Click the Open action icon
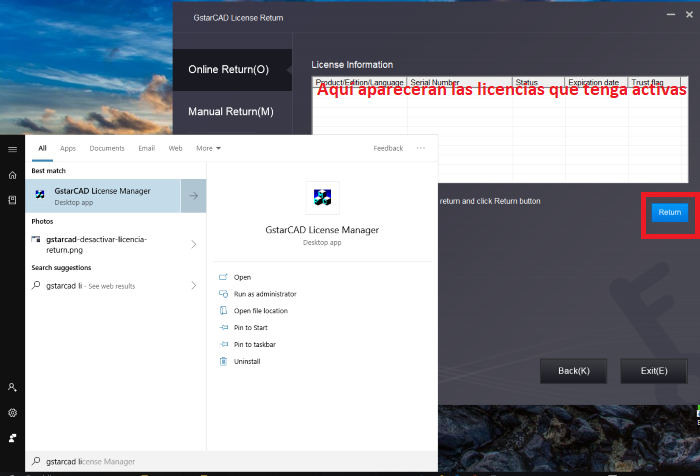Image resolution: width=700 pixels, height=476 pixels. (223, 277)
